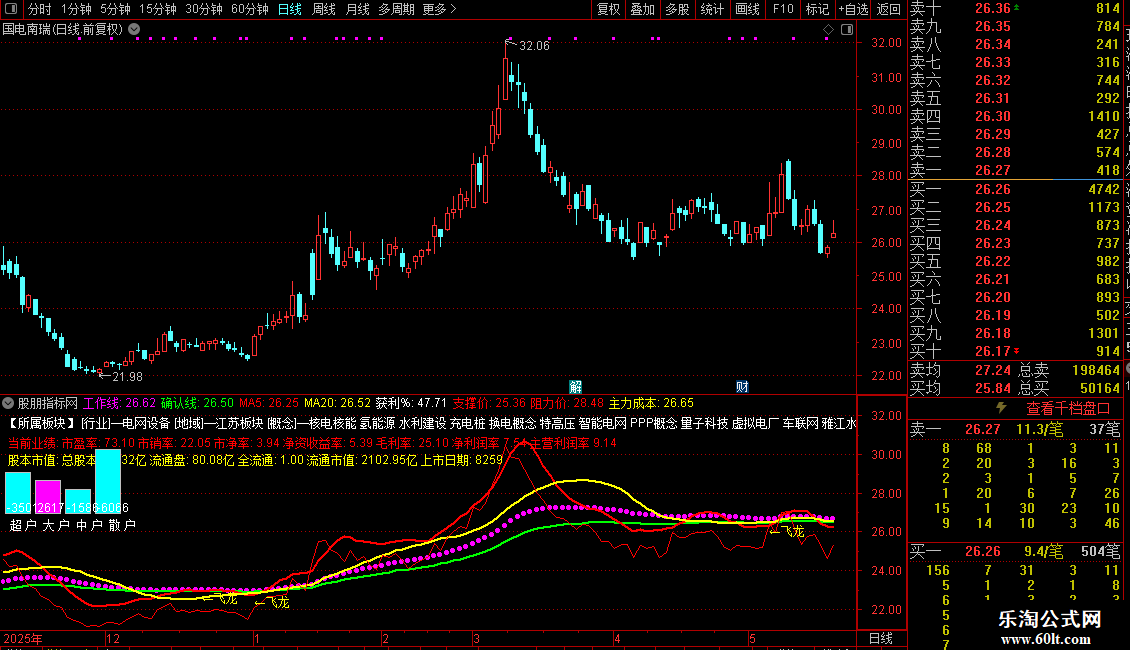Click the 叠加 overlay tool
The width and height of the screenshot is (1130, 650).
(642, 9)
